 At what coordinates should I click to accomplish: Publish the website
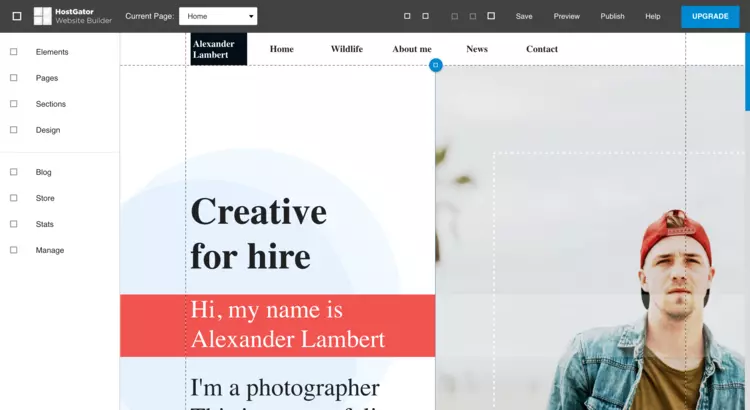click(612, 16)
